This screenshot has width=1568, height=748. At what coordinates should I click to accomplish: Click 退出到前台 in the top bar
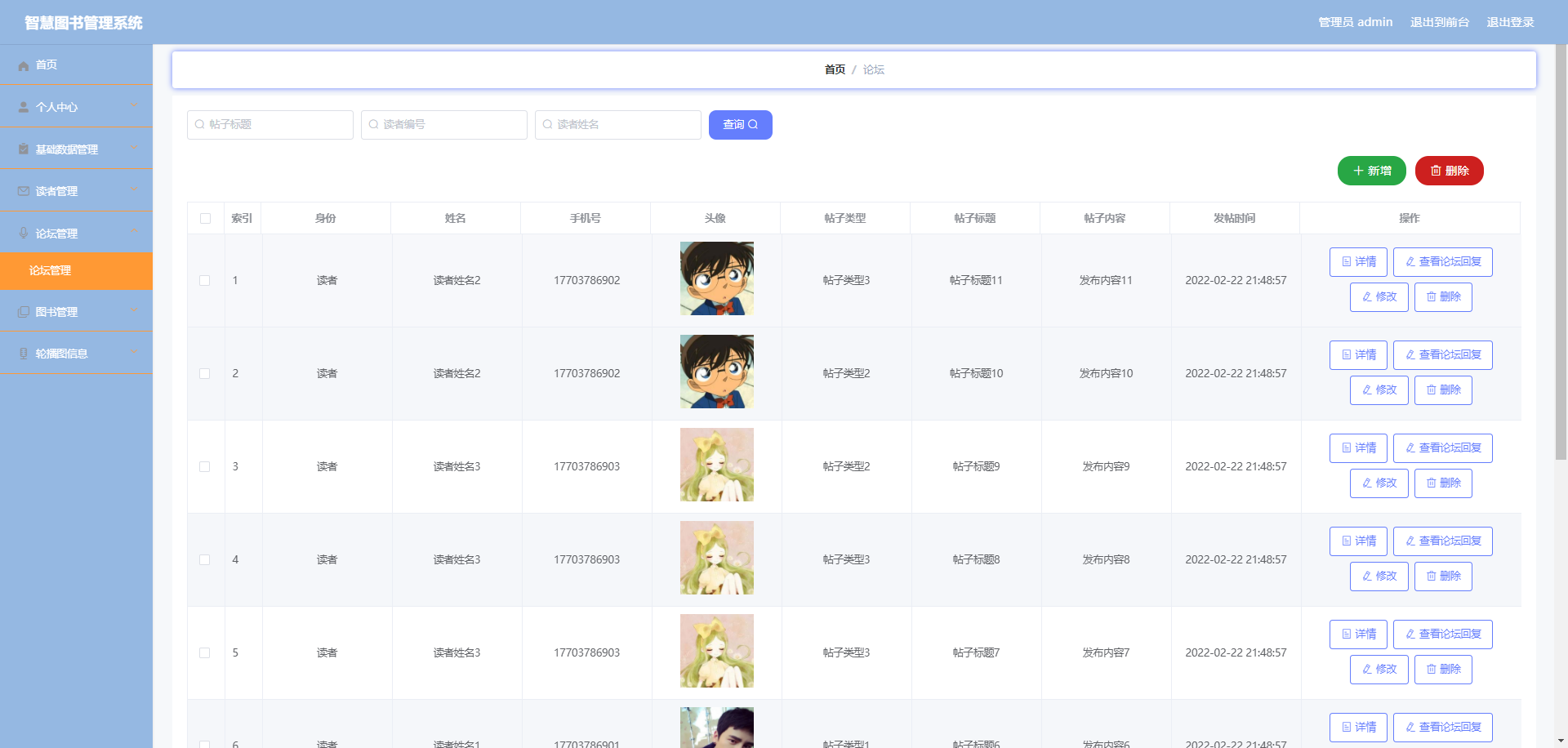point(1440,22)
